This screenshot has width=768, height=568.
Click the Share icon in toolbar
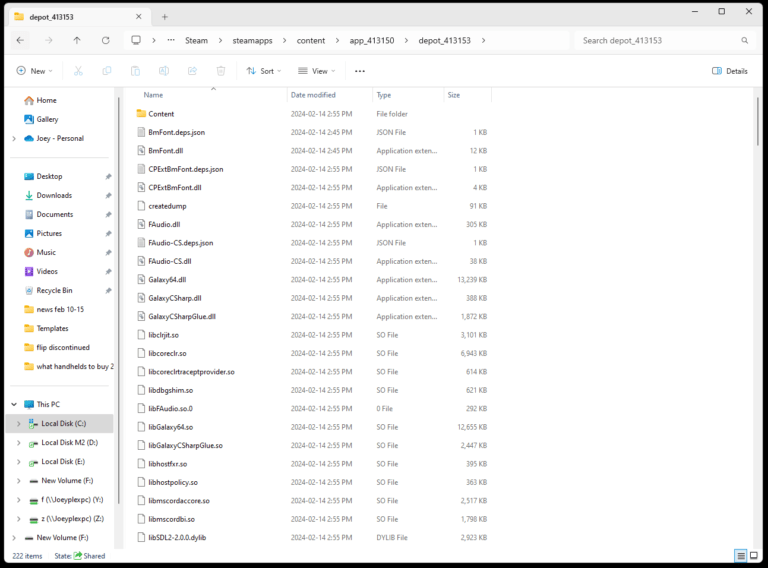[x=192, y=71]
